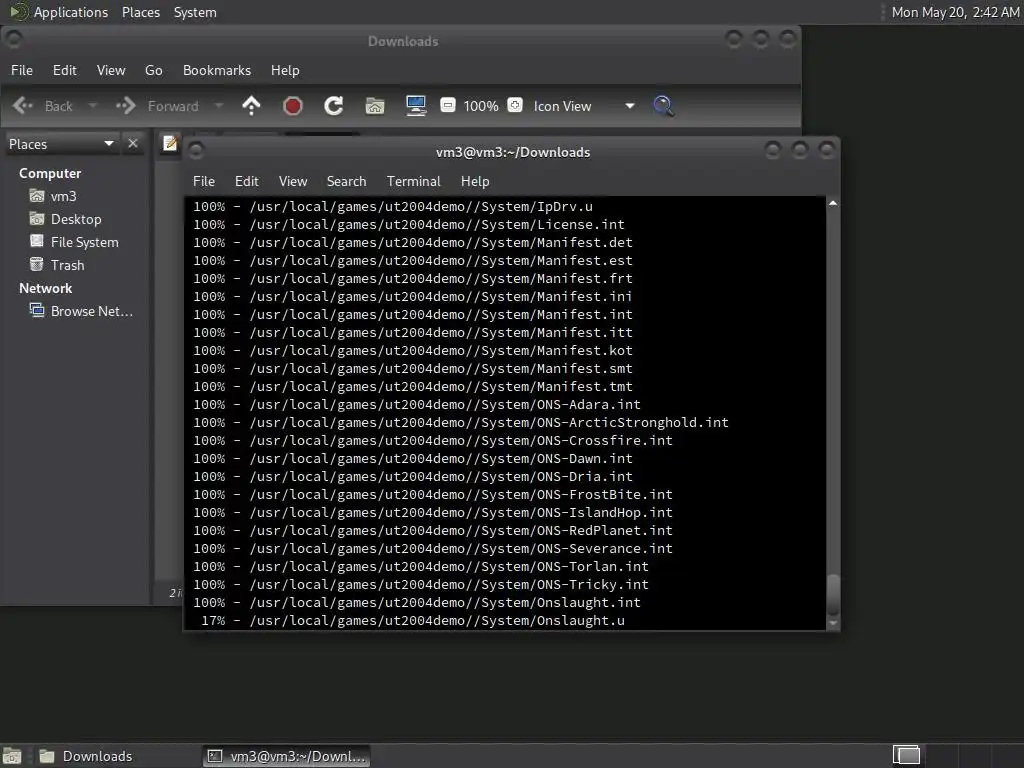The width and height of the screenshot is (1024, 768).
Task: Click terminal scrollbar up arrow
Action: point(833,203)
